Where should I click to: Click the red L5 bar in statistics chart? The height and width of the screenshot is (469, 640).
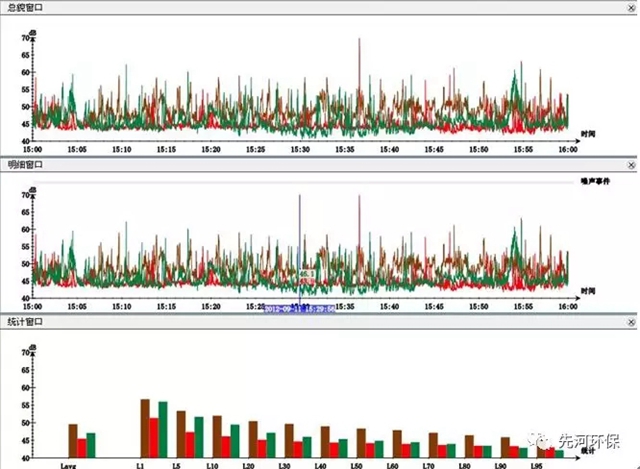190,443
